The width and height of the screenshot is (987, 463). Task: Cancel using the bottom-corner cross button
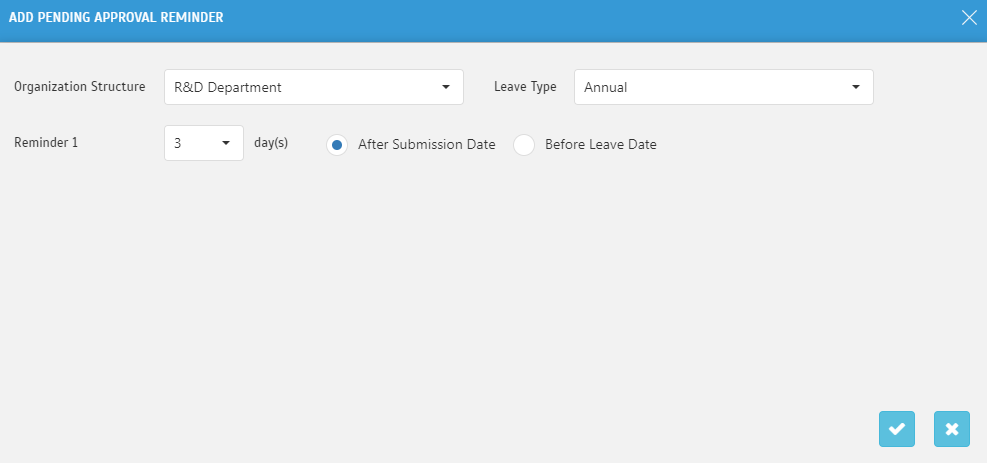click(952, 429)
